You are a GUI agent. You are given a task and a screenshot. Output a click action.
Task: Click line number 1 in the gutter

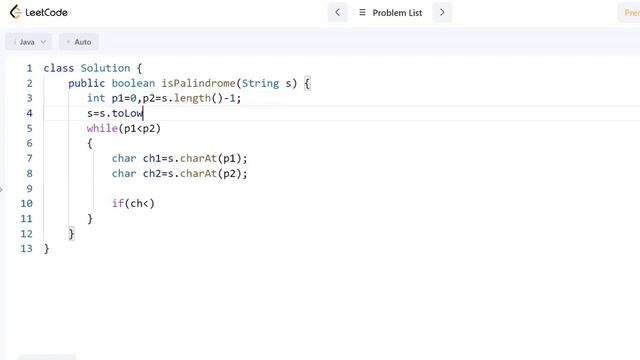pyautogui.click(x=29, y=68)
